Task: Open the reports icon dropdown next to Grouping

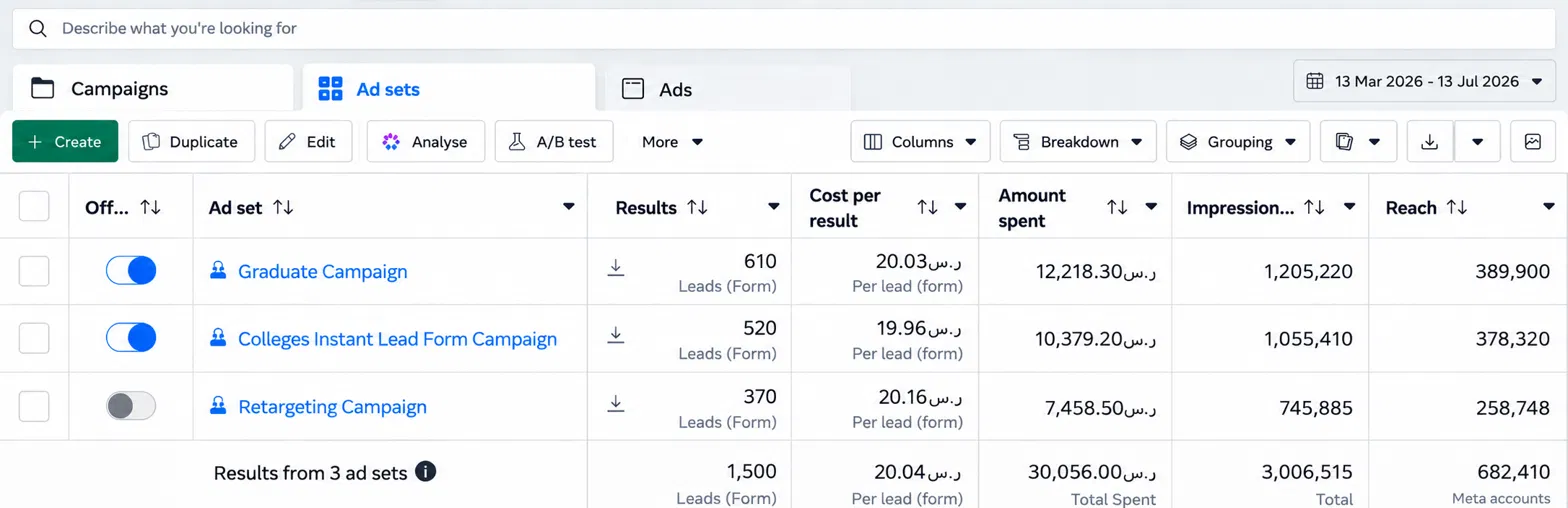Action: point(1358,142)
